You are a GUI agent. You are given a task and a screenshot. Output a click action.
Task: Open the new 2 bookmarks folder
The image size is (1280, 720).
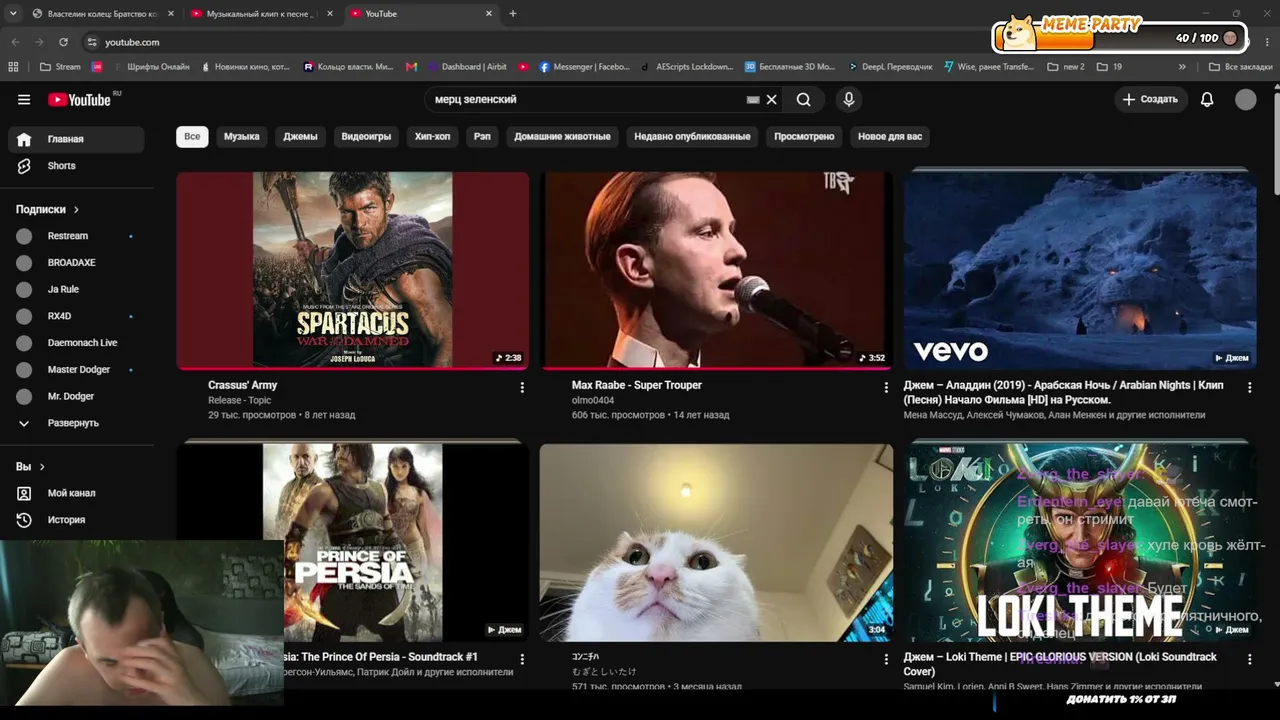pyautogui.click(x=1066, y=67)
